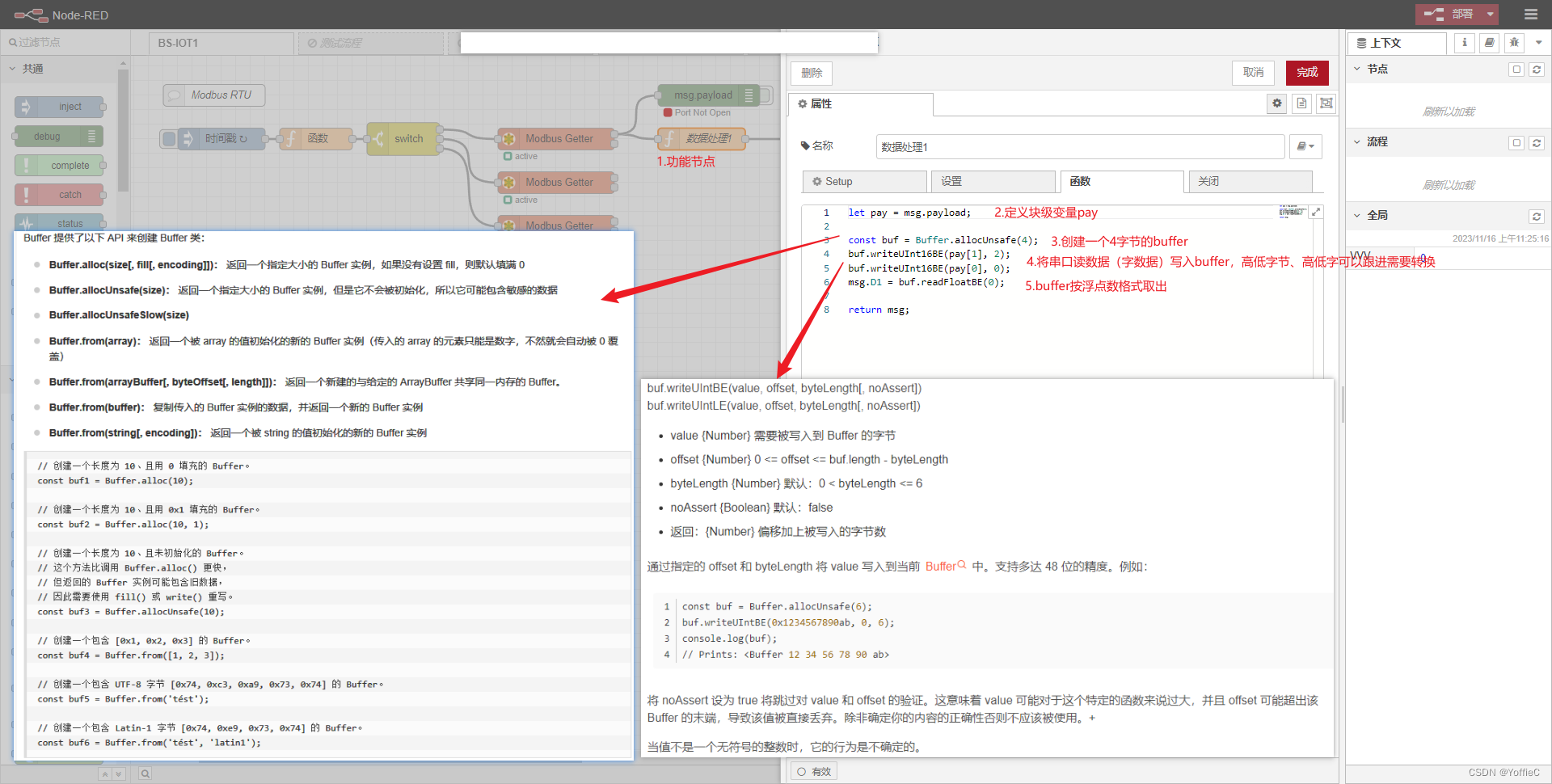The image size is (1552, 784).
Task: Click the complete node in palette
Action: (58, 165)
